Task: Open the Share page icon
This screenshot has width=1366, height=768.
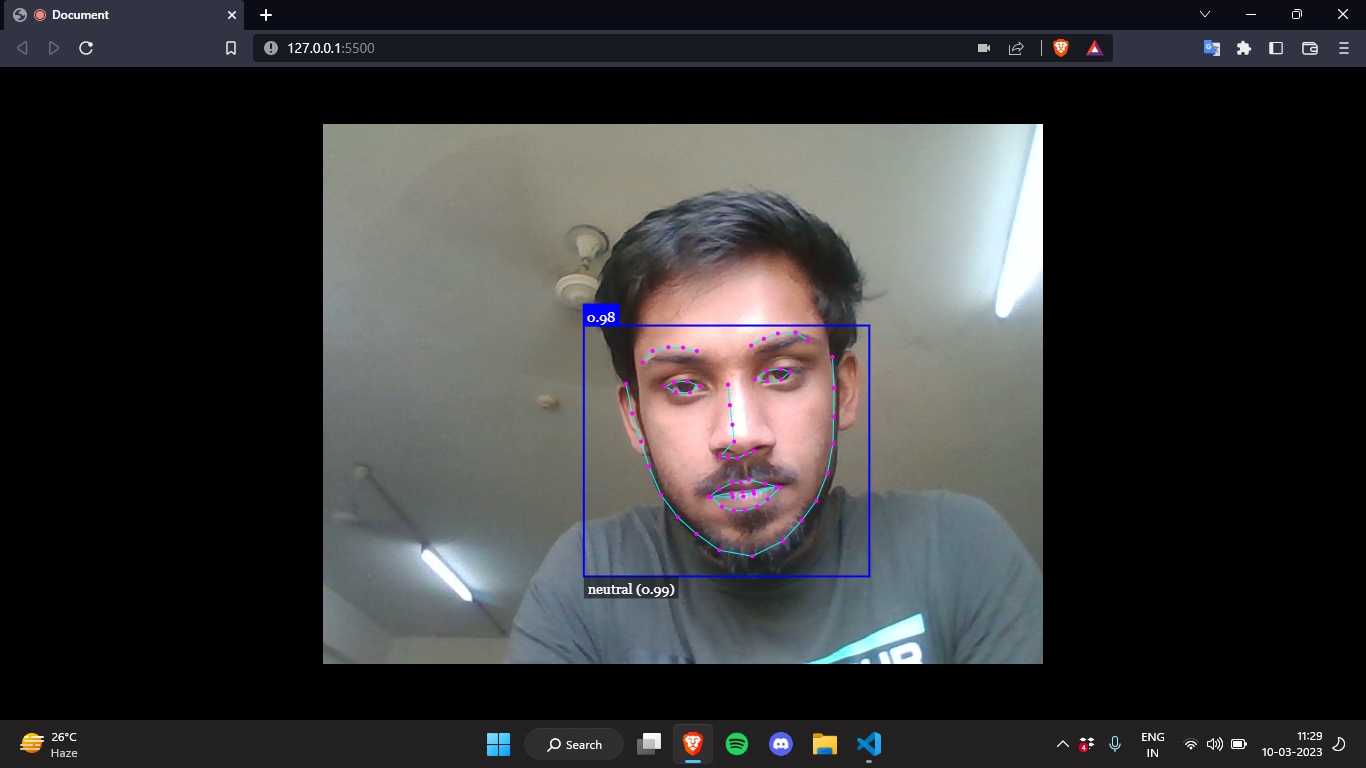Action: coord(1016,47)
